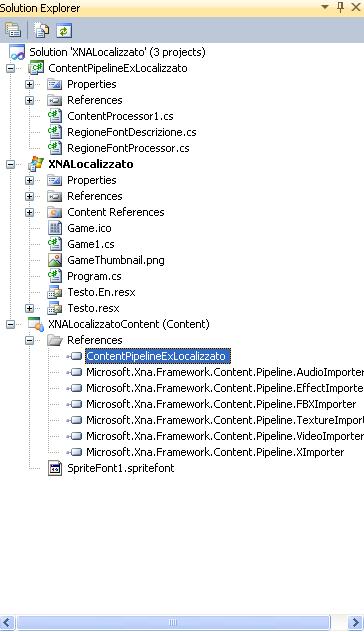Expand References under ContentPipelineExLocalizzato
Image resolution: width=364 pixels, height=632 pixels.
(29, 100)
